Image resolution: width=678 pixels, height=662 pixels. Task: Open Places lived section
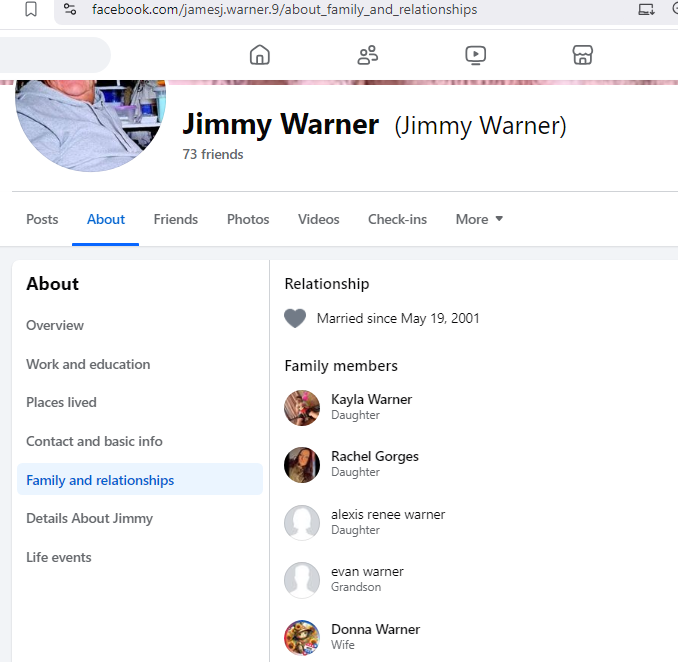tap(61, 402)
